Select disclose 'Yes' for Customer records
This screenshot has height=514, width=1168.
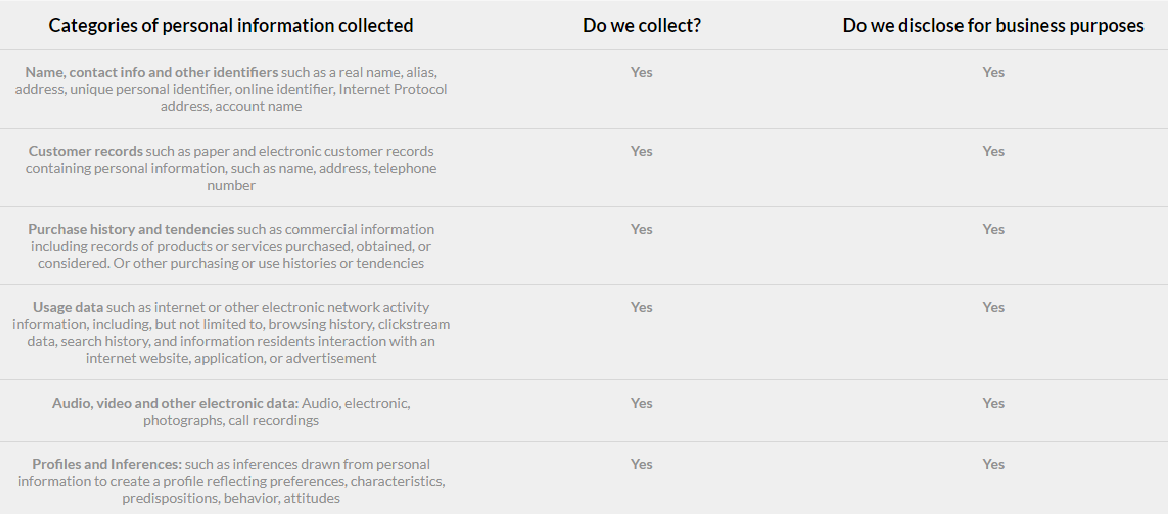coord(993,151)
